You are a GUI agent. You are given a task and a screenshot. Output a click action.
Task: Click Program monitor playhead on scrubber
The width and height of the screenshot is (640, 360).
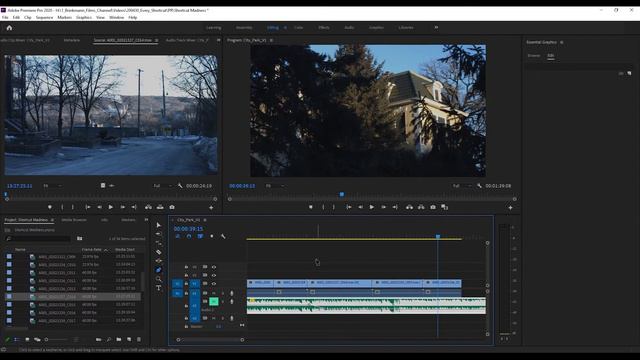click(x=342, y=195)
